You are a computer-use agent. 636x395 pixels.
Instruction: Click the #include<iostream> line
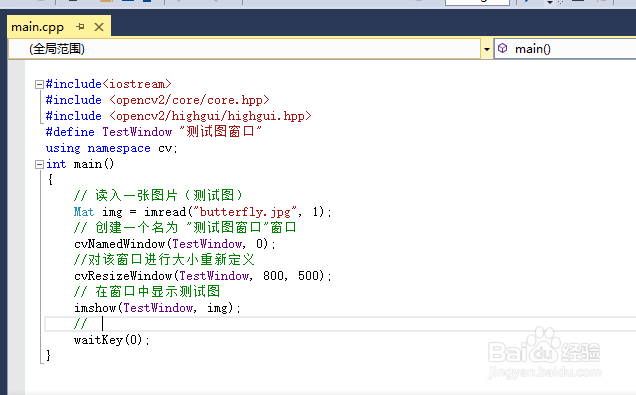[x=109, y=84]
